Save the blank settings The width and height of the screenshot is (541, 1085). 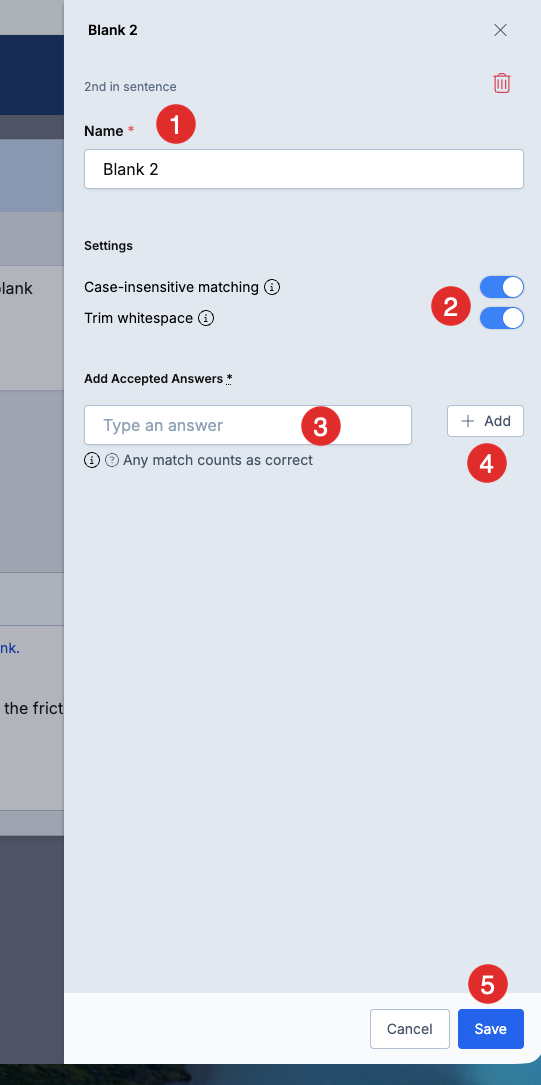point(490,1029)
